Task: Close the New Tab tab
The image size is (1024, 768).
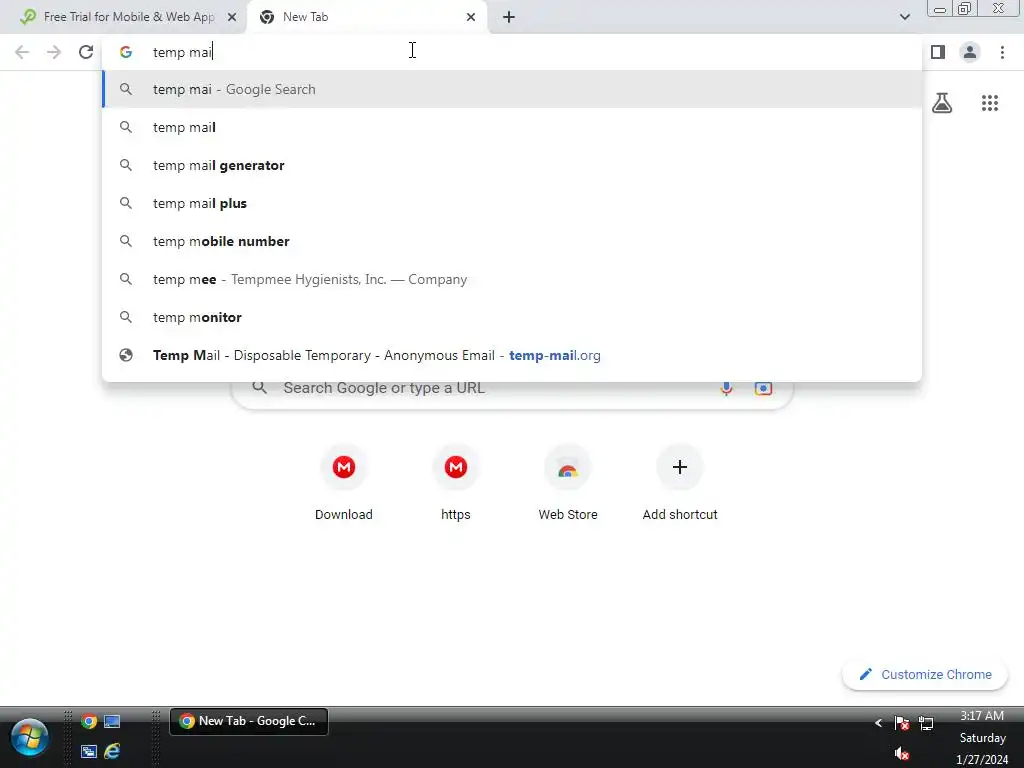Action: pos(471,17)
